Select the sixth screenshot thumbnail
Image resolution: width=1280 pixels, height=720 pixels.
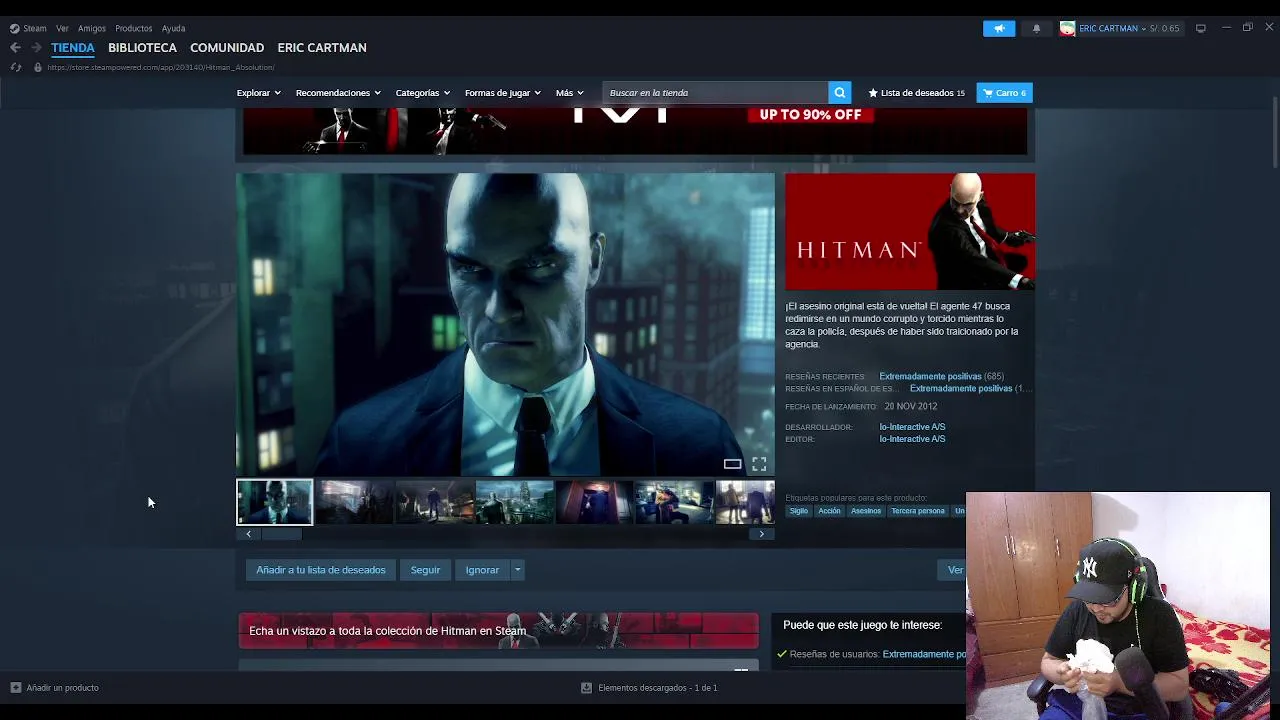(x=675, y=502)
